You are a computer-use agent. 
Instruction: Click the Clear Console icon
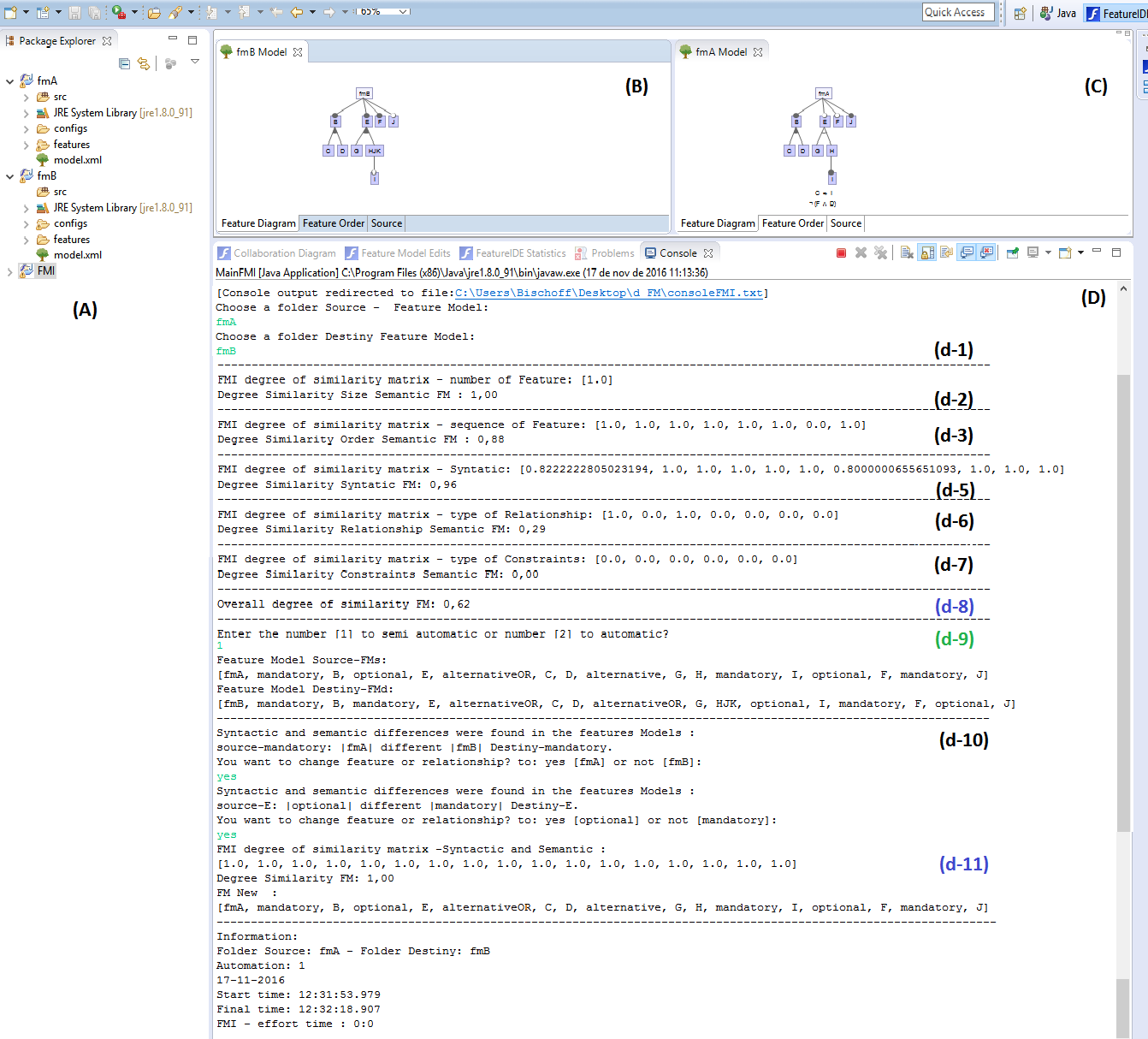(907, 252)
